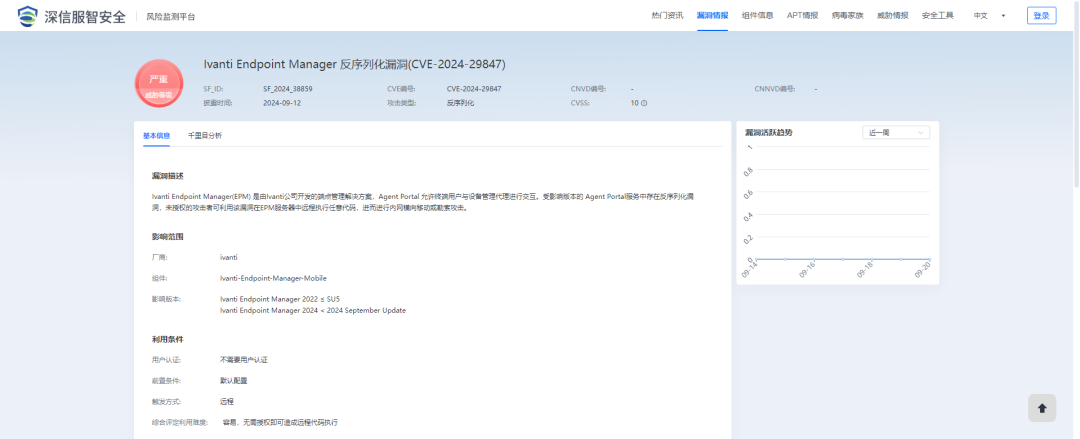Click the 攻击类型 value 反序列化

click(x=460, y=103)
